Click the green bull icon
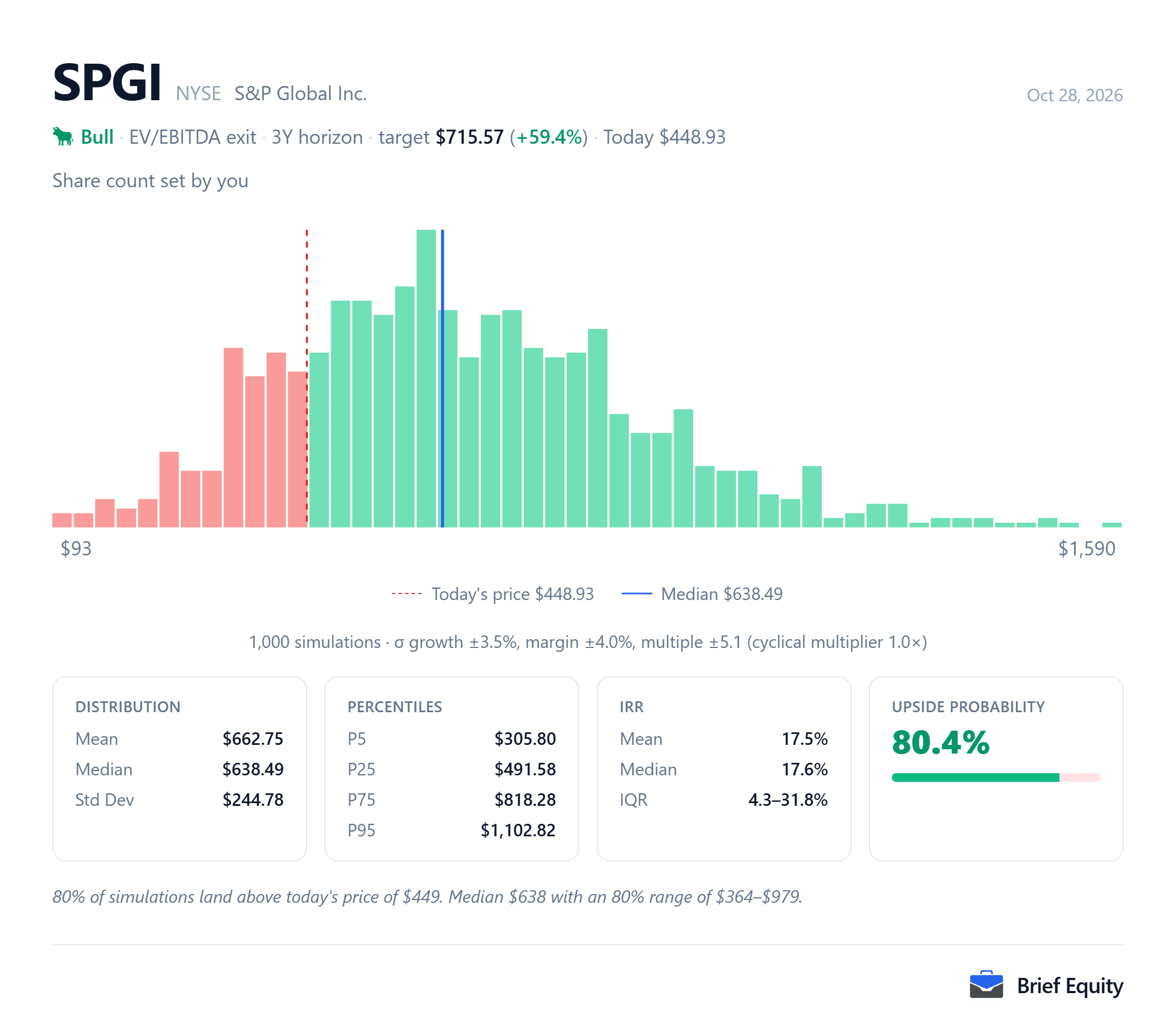Screen dimensions: 1176x1028 point(63,137)
